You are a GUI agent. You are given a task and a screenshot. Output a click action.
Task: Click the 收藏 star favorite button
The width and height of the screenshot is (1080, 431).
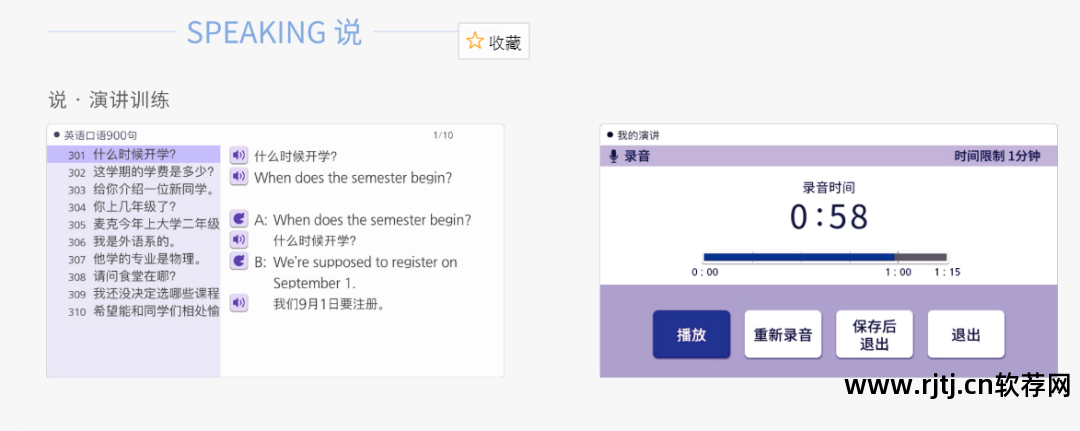[494, 42]
